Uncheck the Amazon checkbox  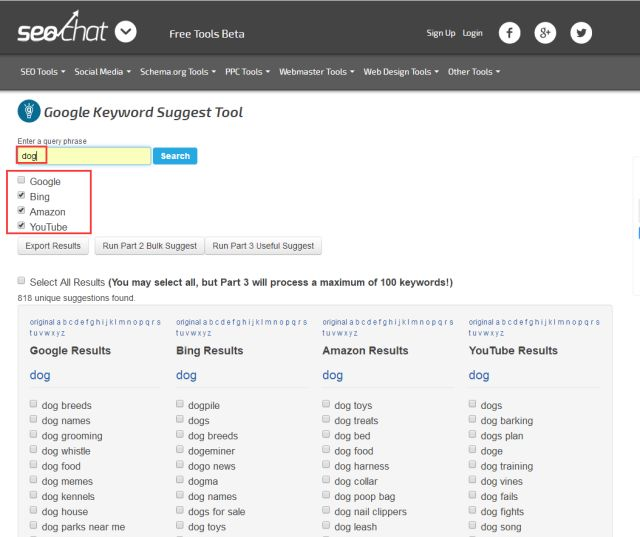pyautogui.click(x=21, y=210)
